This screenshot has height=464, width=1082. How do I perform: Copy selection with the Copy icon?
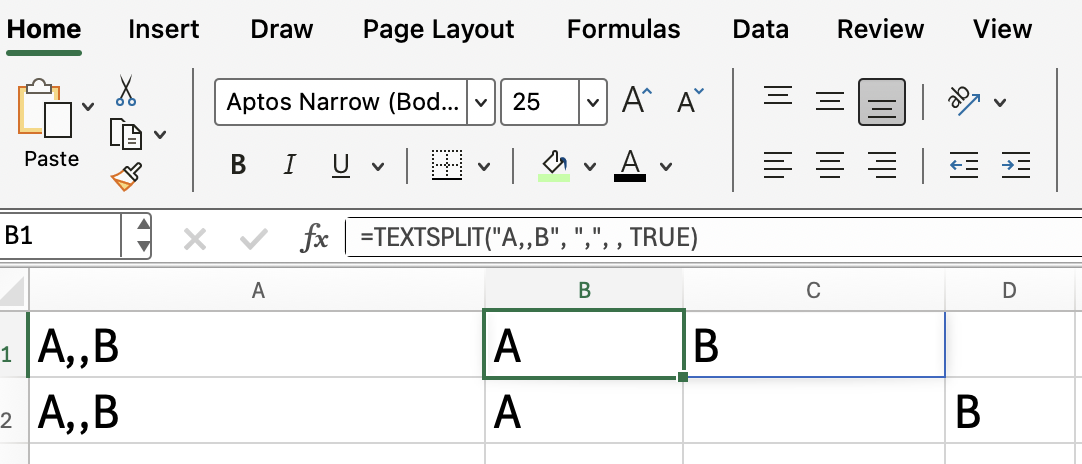126,134
